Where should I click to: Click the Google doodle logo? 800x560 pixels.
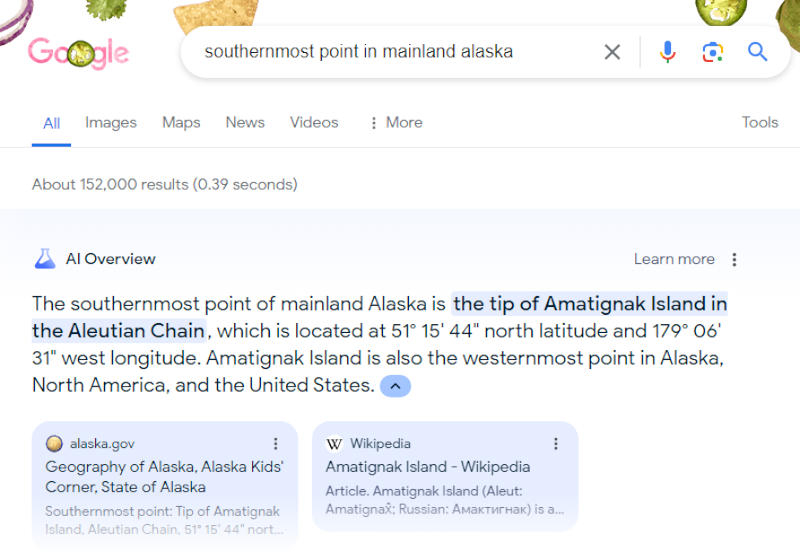(x=78, y=53)
